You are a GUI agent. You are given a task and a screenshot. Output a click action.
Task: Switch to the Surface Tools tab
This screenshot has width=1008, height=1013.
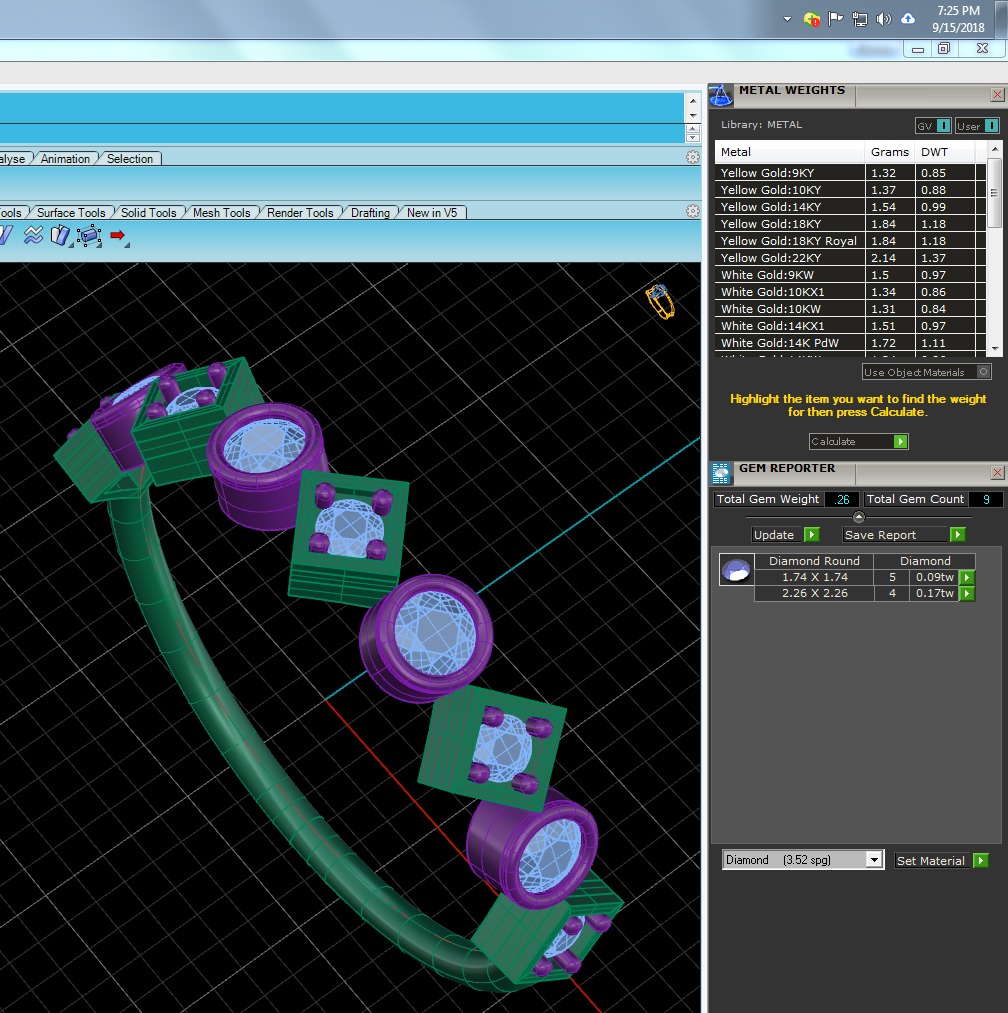[x=71, y=213]
